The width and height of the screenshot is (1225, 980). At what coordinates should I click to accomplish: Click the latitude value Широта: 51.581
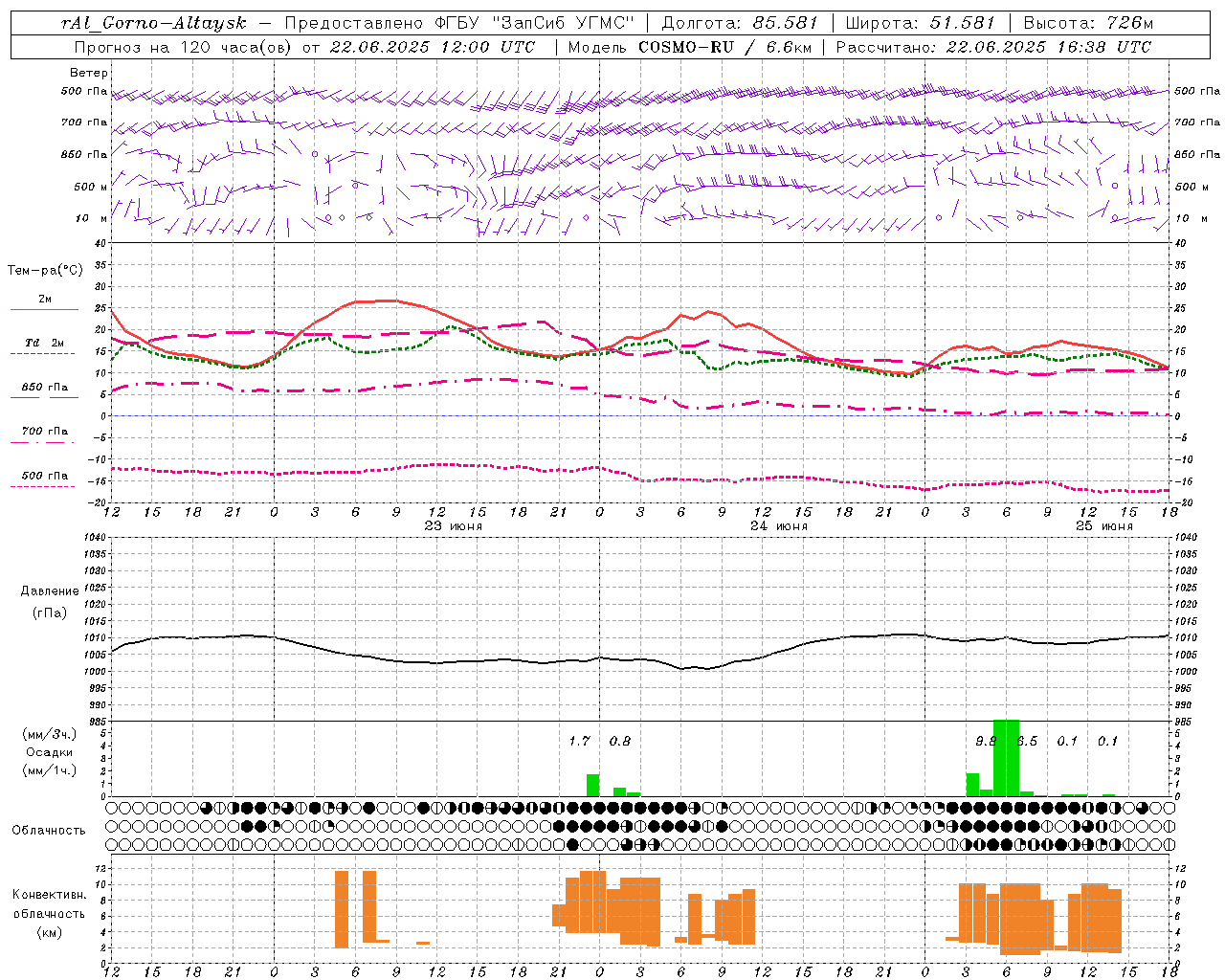pyautogui.click(x=921, y=23)
